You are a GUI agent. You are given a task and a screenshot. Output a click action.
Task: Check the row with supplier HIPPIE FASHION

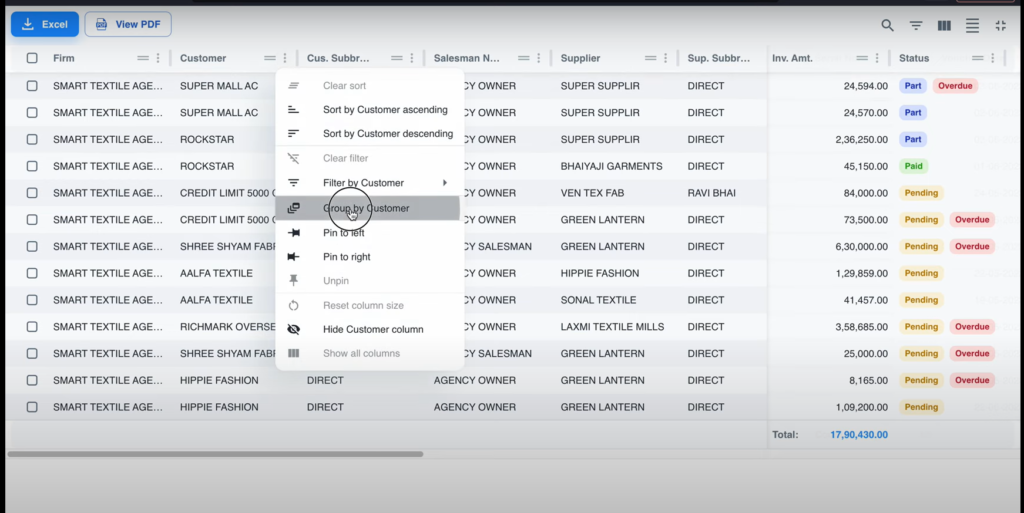point(32,273)
